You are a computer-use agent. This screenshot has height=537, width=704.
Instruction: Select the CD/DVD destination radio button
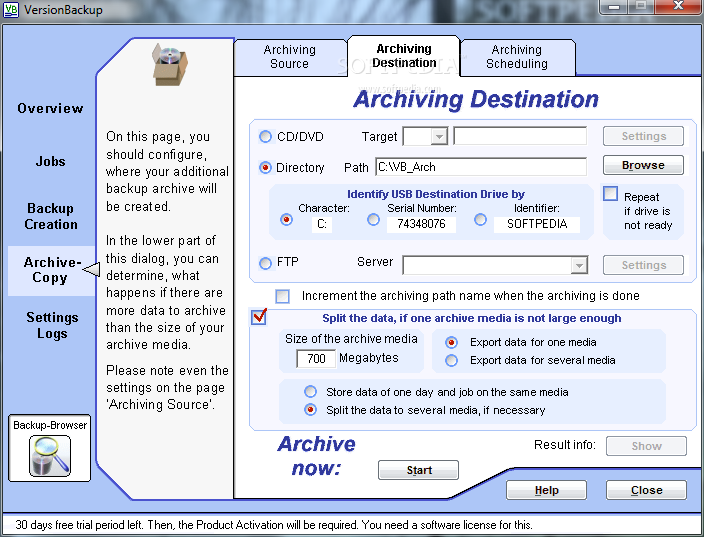coord(265,136)
